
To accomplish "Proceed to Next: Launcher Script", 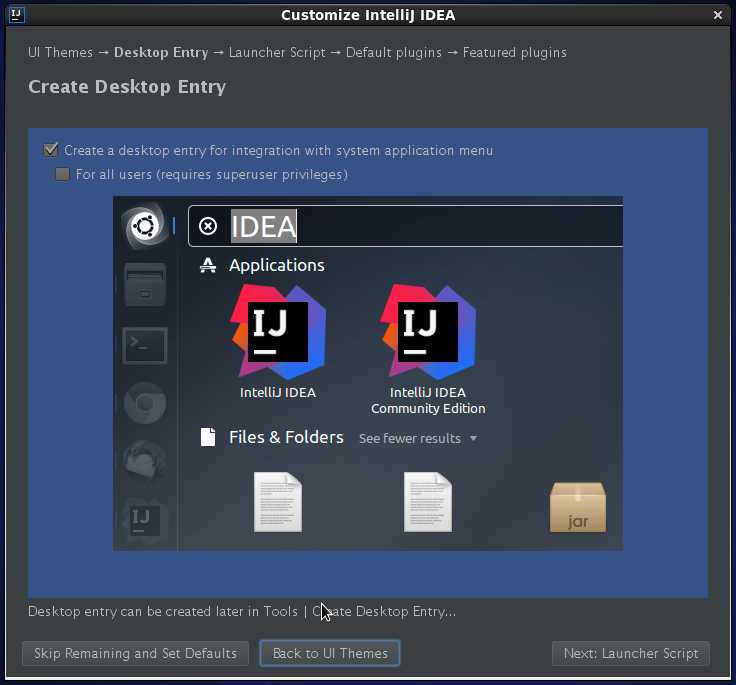I will 631,654.
